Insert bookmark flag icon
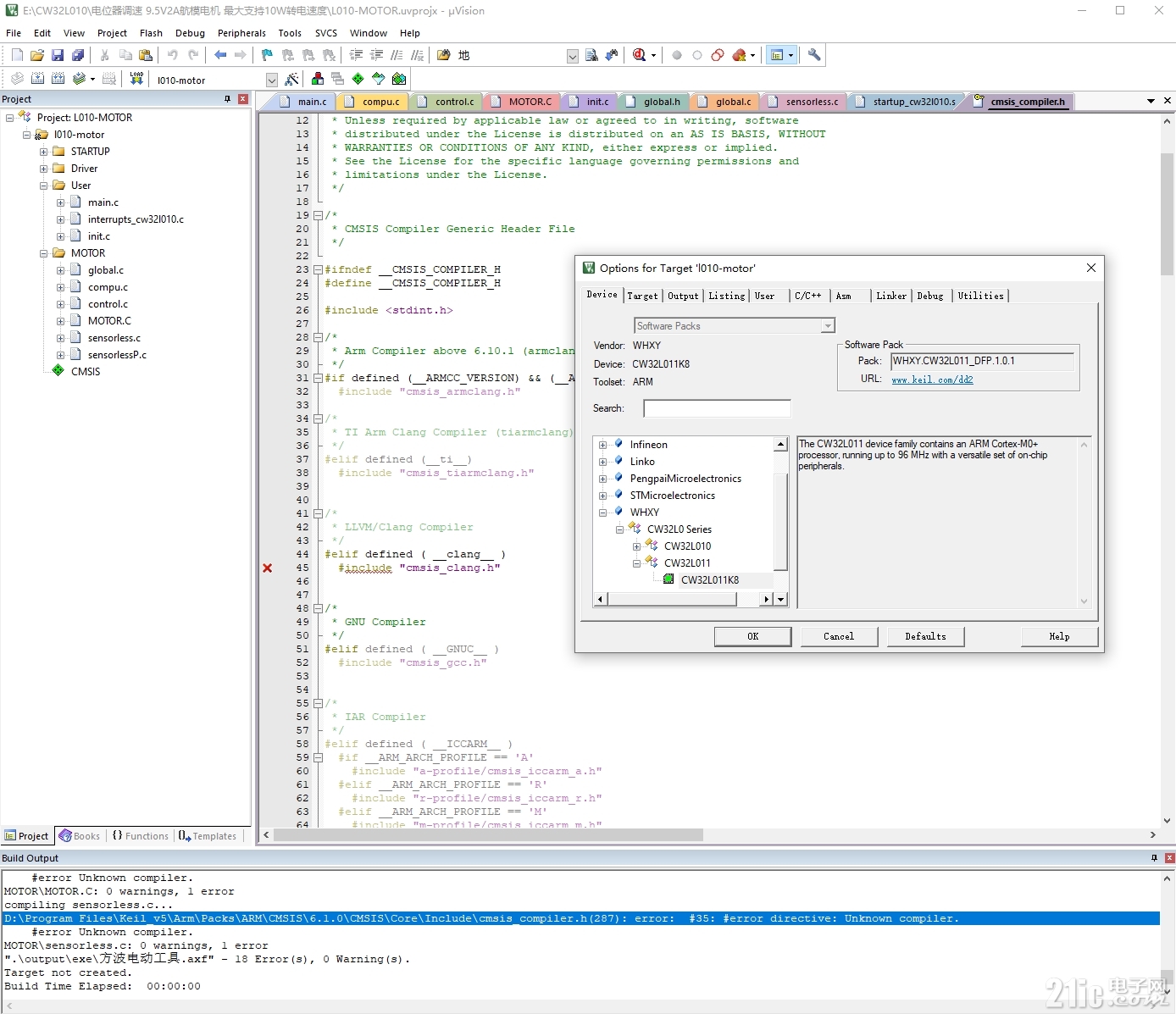 click(x=267, y=55)
